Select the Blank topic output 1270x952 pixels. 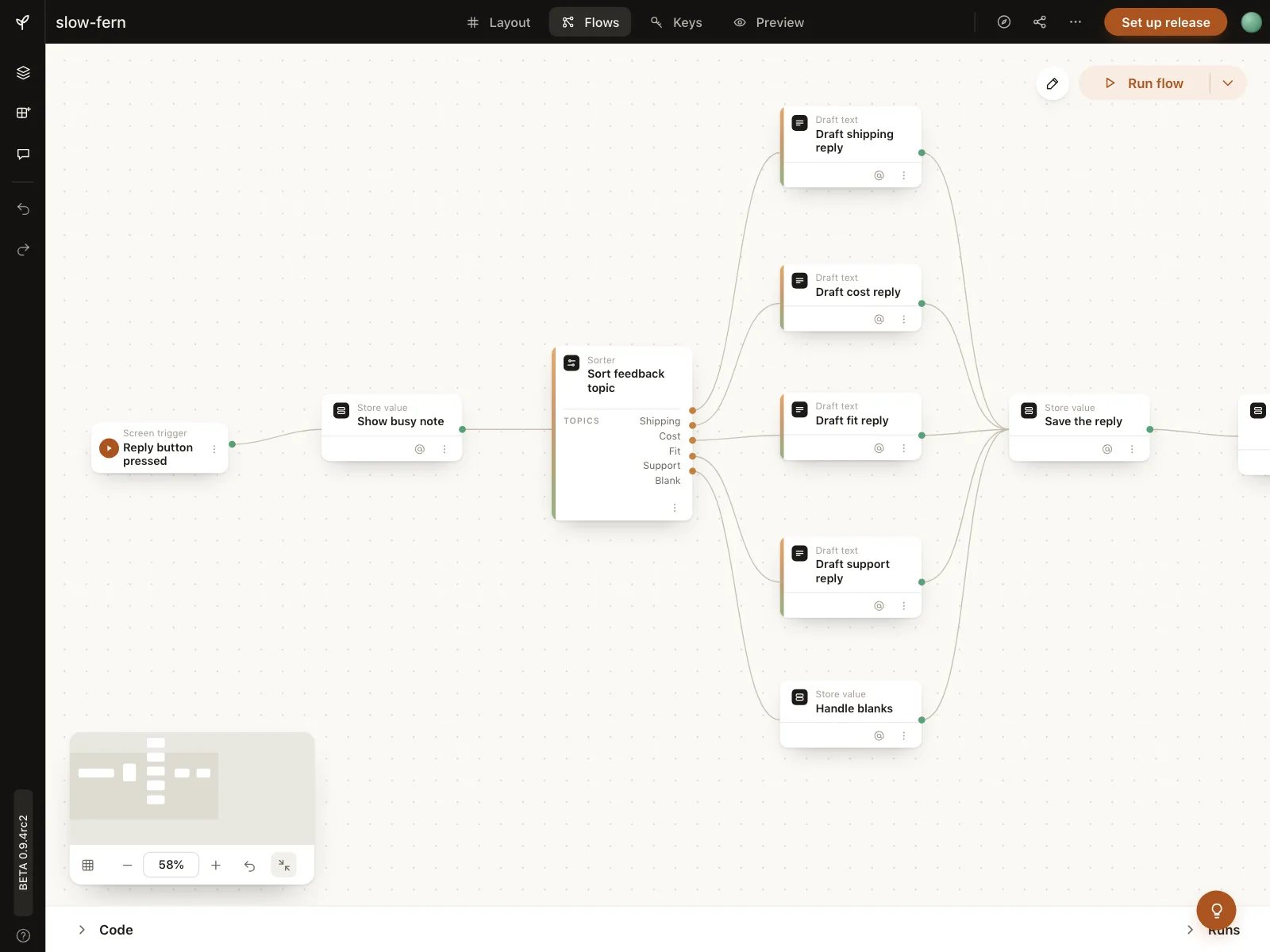tap(668, 481)
